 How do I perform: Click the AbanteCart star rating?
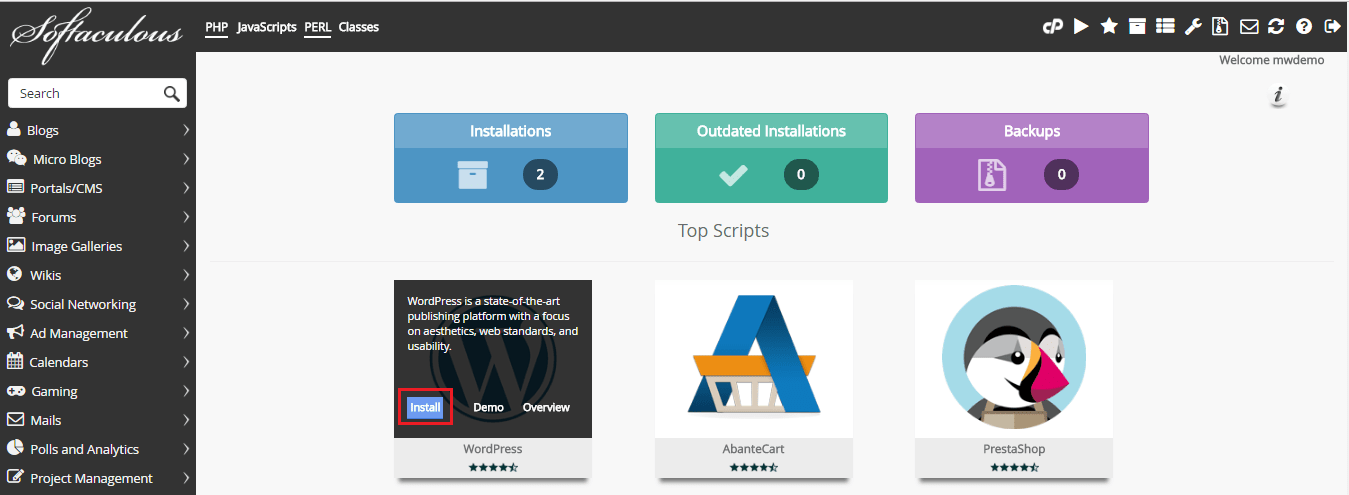pyautogui.click(x=754, y=467)
